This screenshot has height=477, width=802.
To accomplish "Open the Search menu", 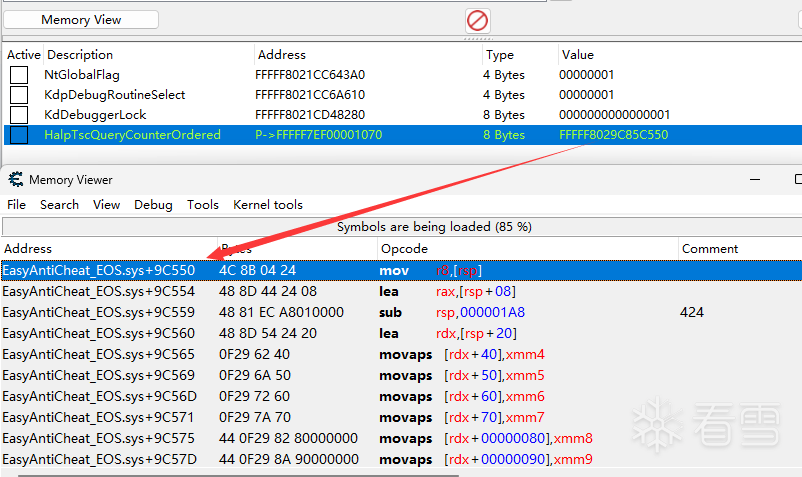I will pos(59,205).
